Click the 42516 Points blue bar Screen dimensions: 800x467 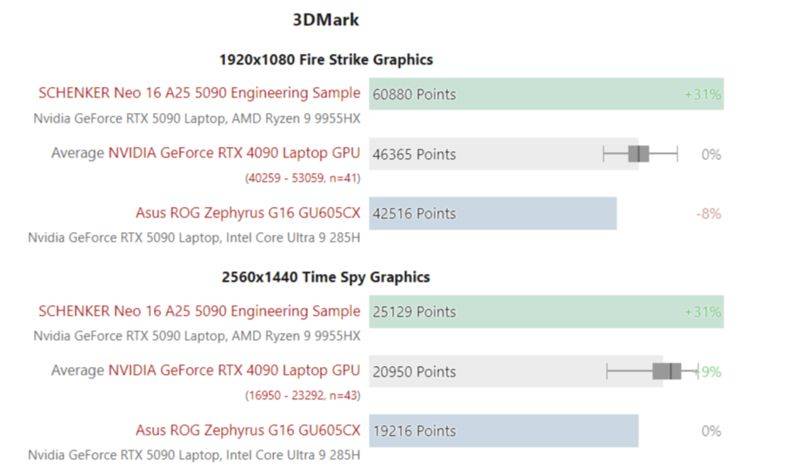pyautogui.click(x=492, y=213)
